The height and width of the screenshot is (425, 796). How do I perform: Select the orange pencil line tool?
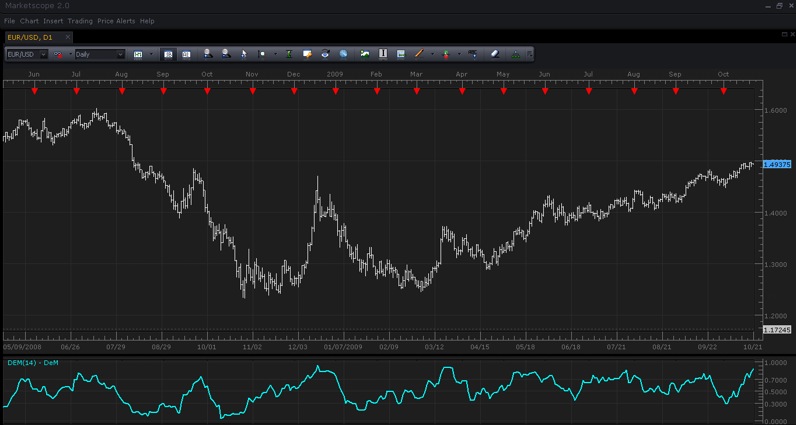[419, 54]
